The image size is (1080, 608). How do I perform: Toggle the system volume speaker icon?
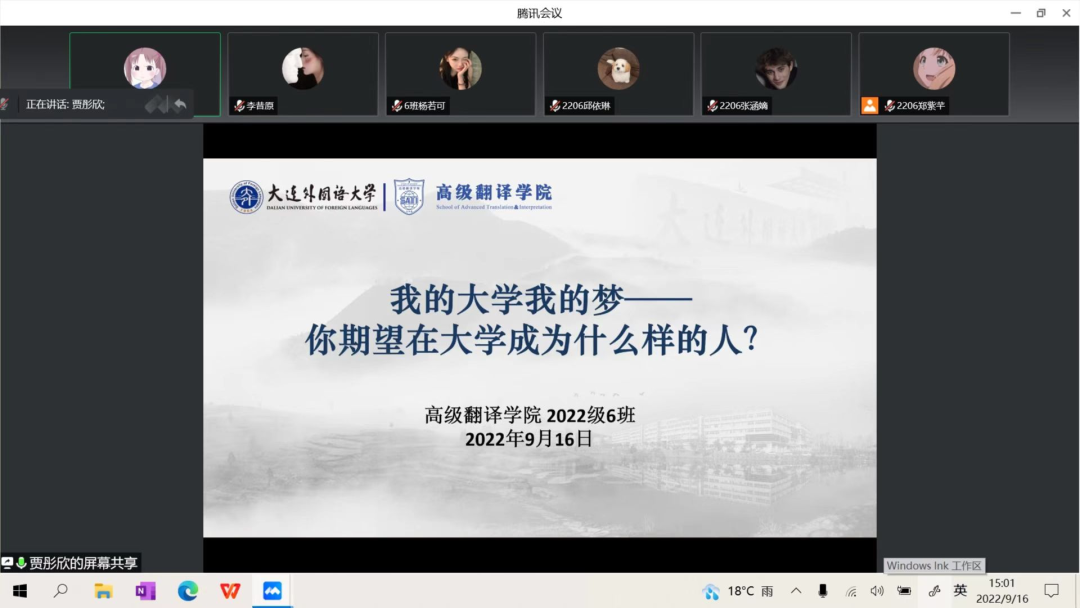877,591
